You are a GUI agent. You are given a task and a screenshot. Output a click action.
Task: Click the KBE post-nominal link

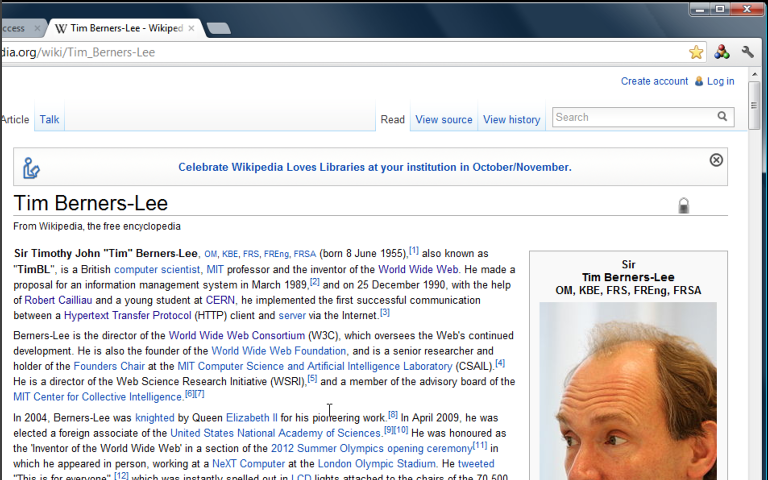point(230,254)
